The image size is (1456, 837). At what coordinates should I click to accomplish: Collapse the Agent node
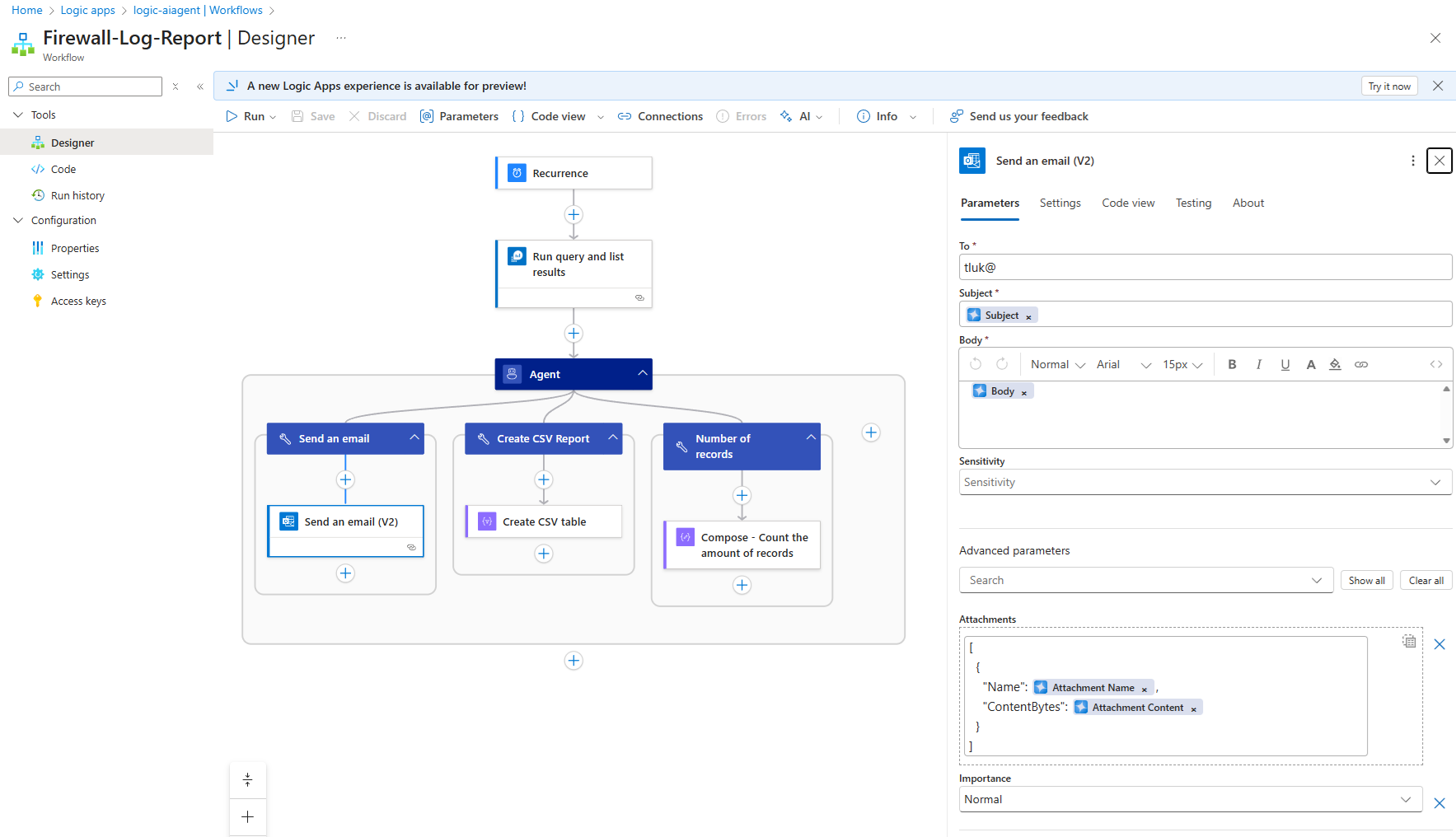[642, 373]
